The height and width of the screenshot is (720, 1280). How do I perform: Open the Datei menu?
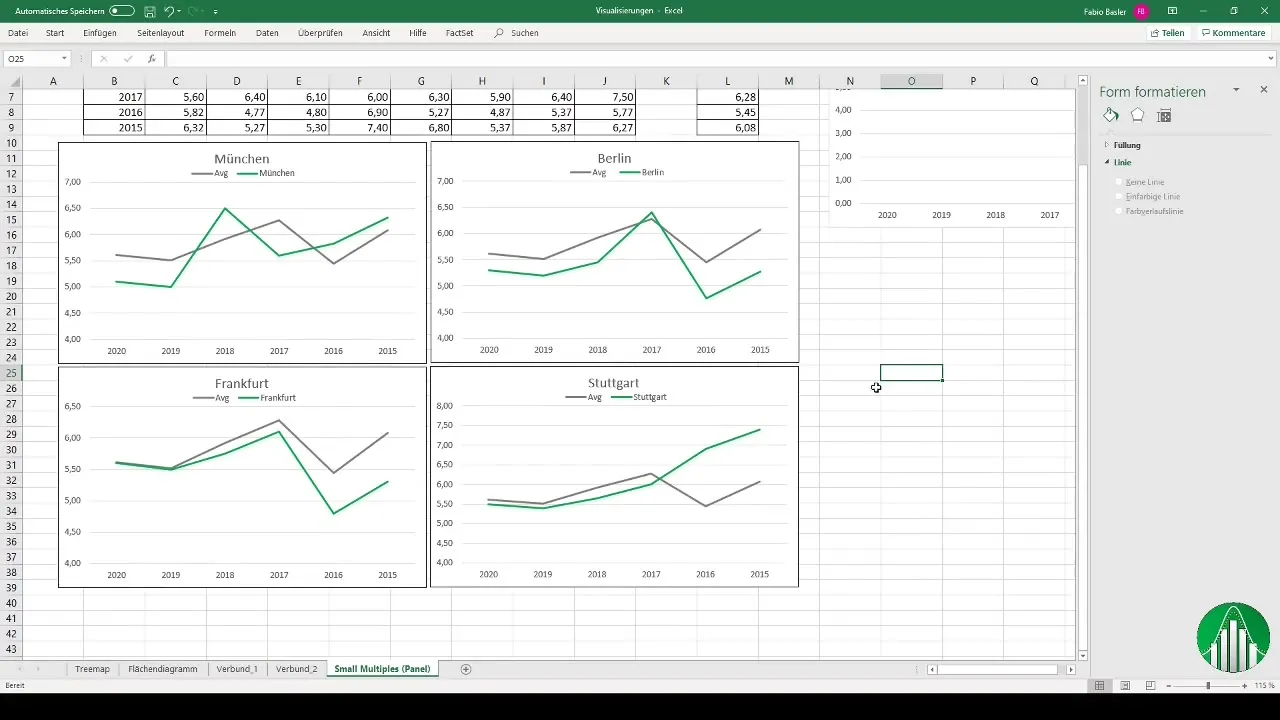[x=18, y=33]
